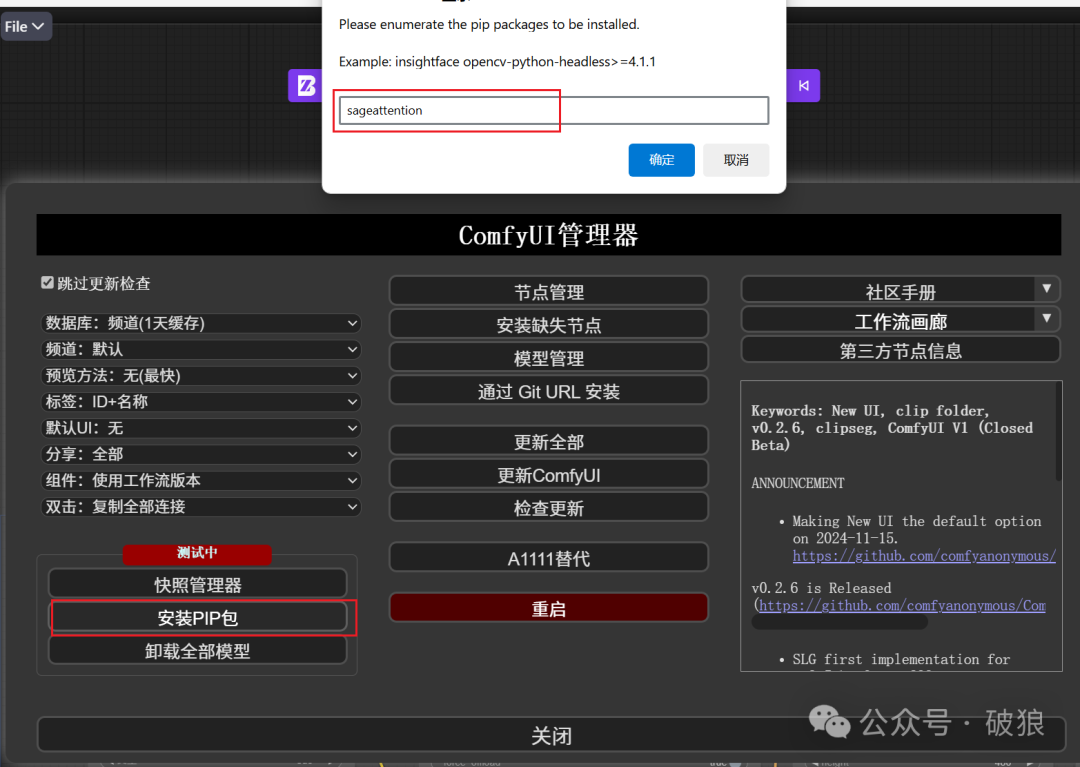Click 安装缺失节点
The width and height of the screenshot is (1080, 767).
[549, 325]
